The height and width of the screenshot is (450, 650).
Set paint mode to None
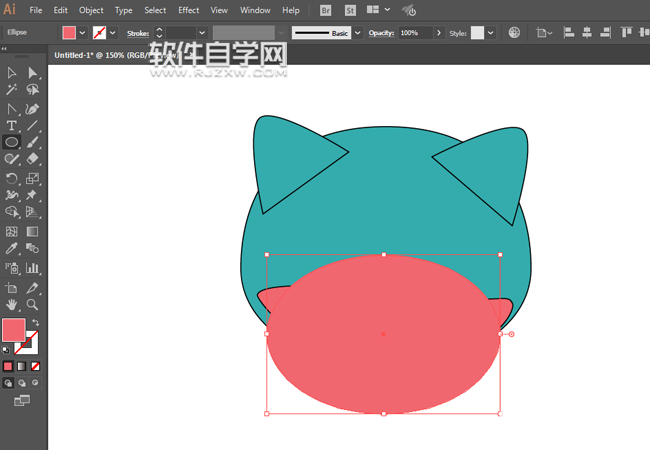coord(35,366)
